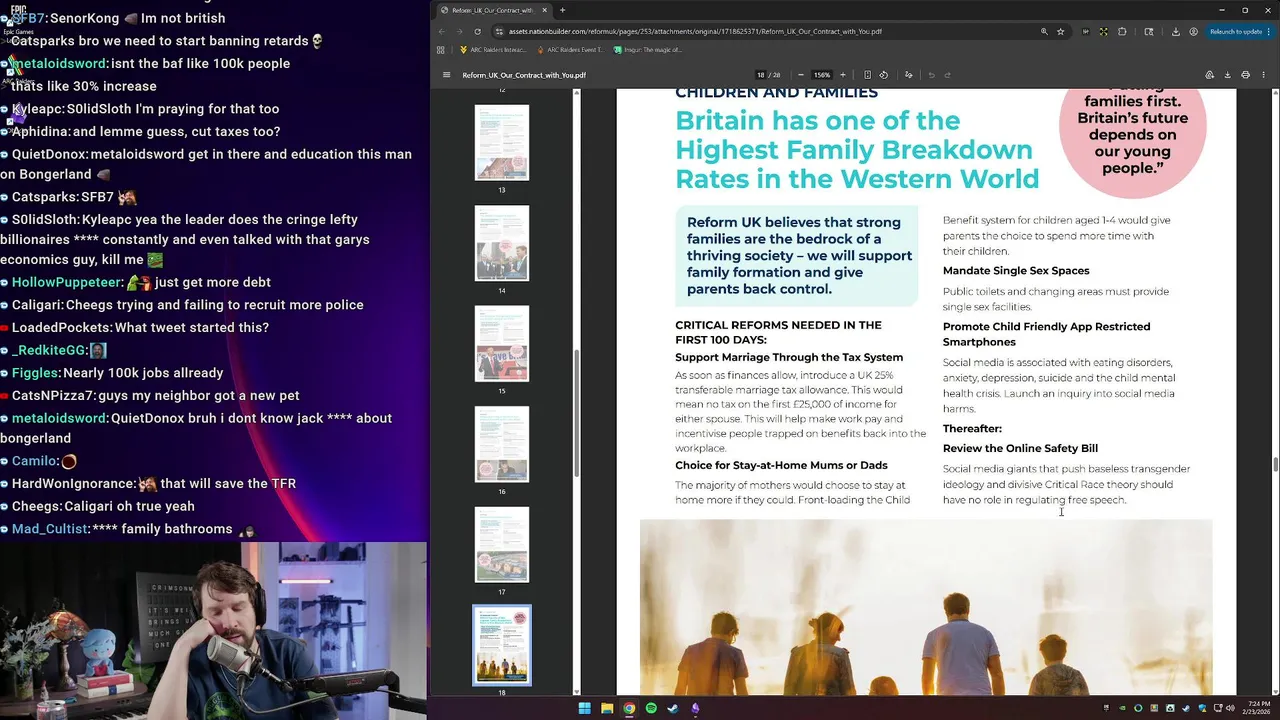The height and width of the screenshot is (720, 1280).
Task: Open the PDF draw annotation tool
Action: coord(909,75)
